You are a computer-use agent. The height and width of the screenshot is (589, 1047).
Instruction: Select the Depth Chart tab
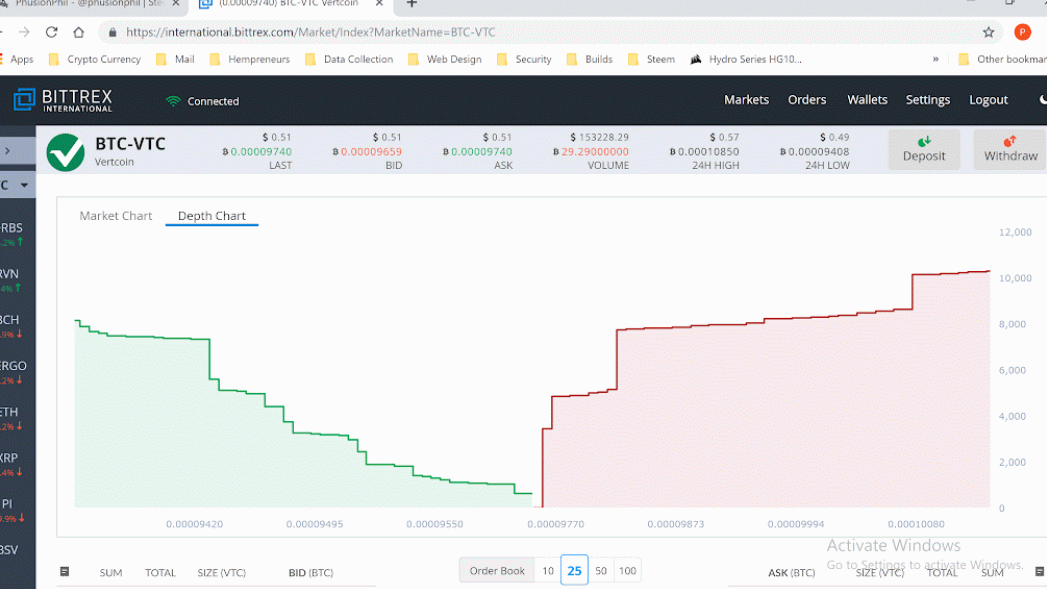click(212, 216)
